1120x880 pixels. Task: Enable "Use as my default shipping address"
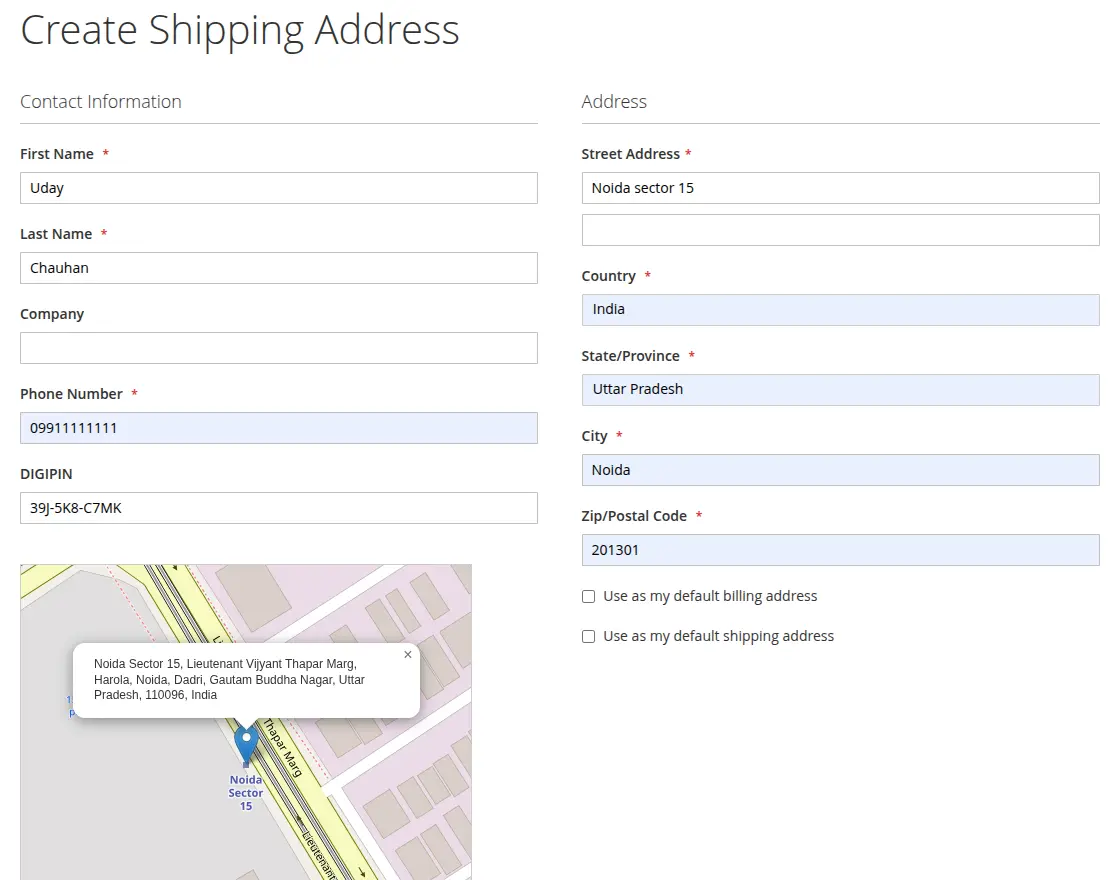588,636
